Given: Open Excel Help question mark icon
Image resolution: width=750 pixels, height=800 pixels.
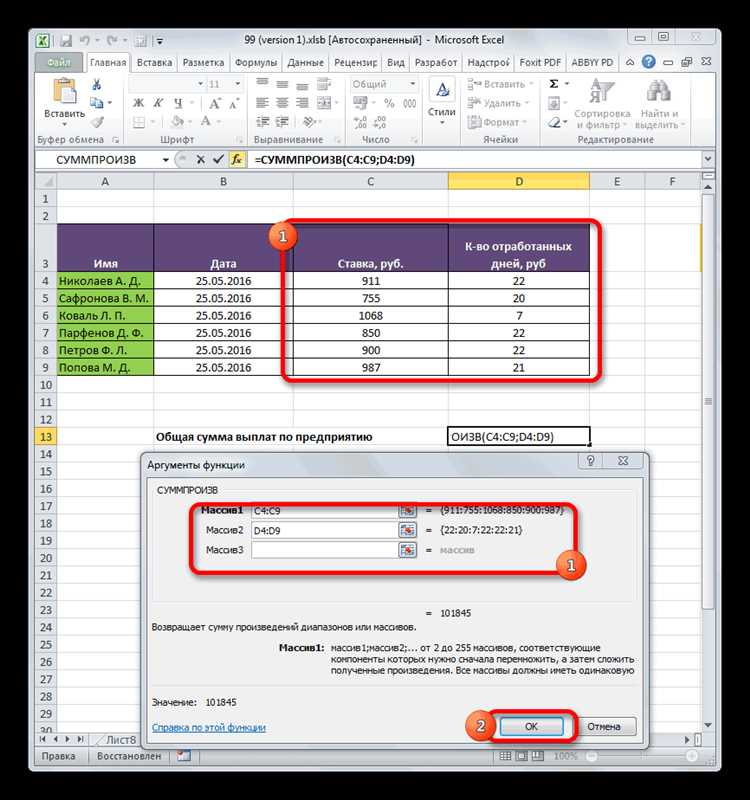Looking at the screenshot, I should tap(648, 62).
